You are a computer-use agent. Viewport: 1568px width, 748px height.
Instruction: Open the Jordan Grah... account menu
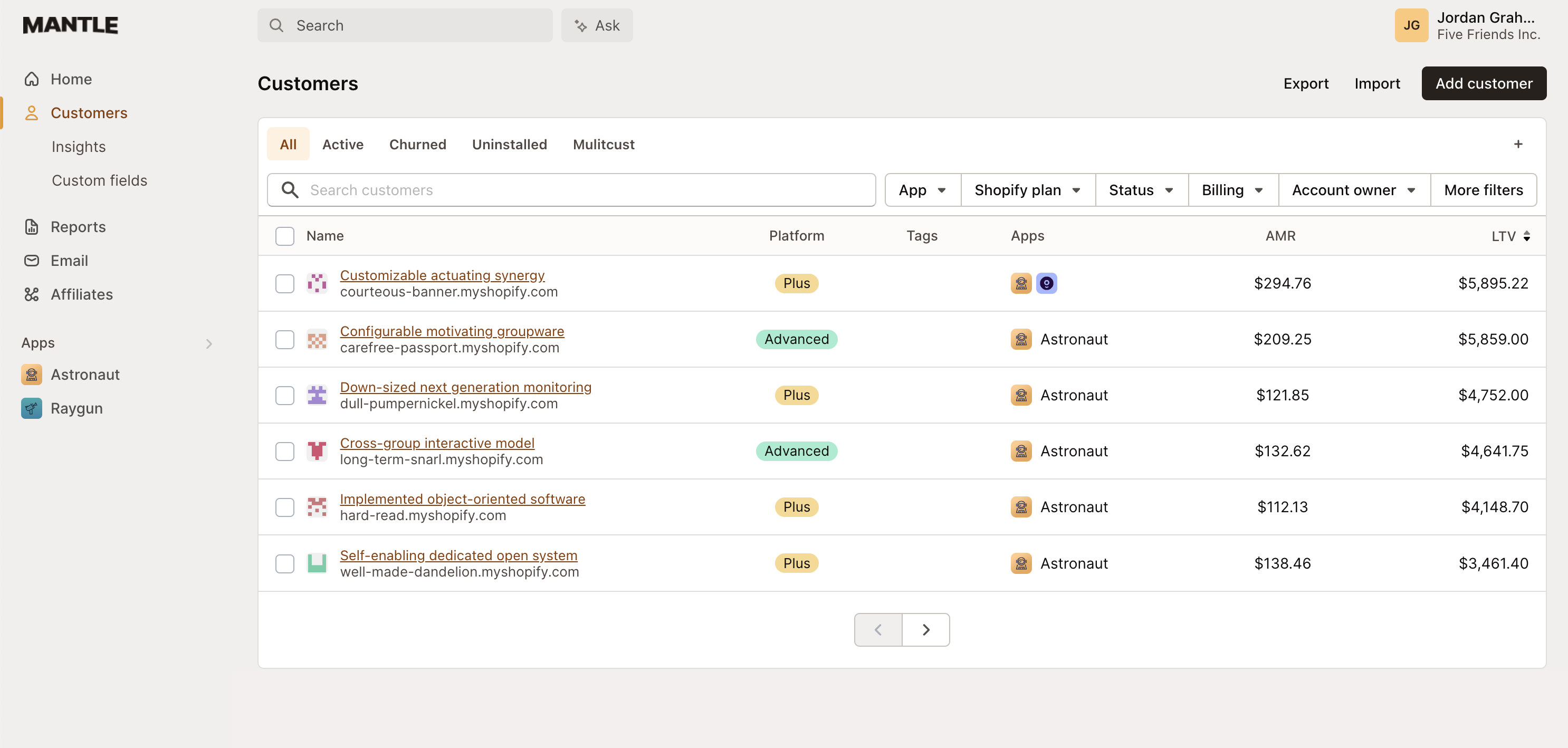(x=1468, y=25)
